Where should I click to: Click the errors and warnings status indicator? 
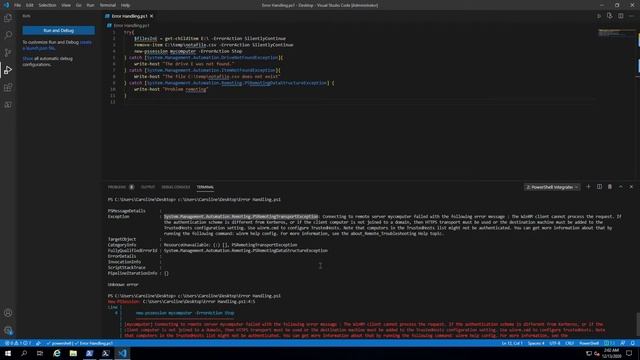pos(18,343)
